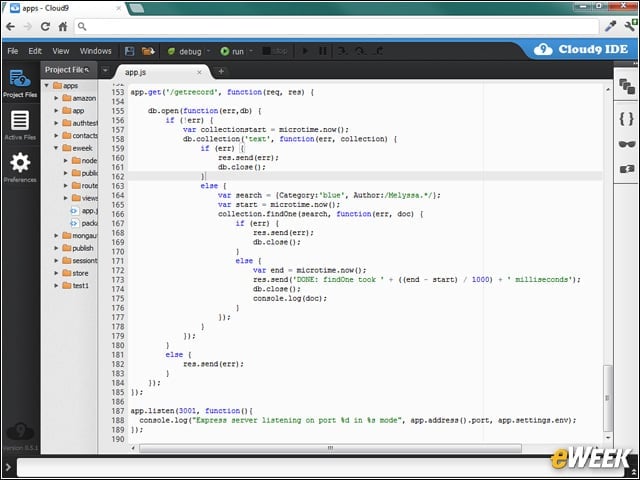Select the routes folder under eweek
640x480 pixels.
pyautogui.click(x=85, y=185)
